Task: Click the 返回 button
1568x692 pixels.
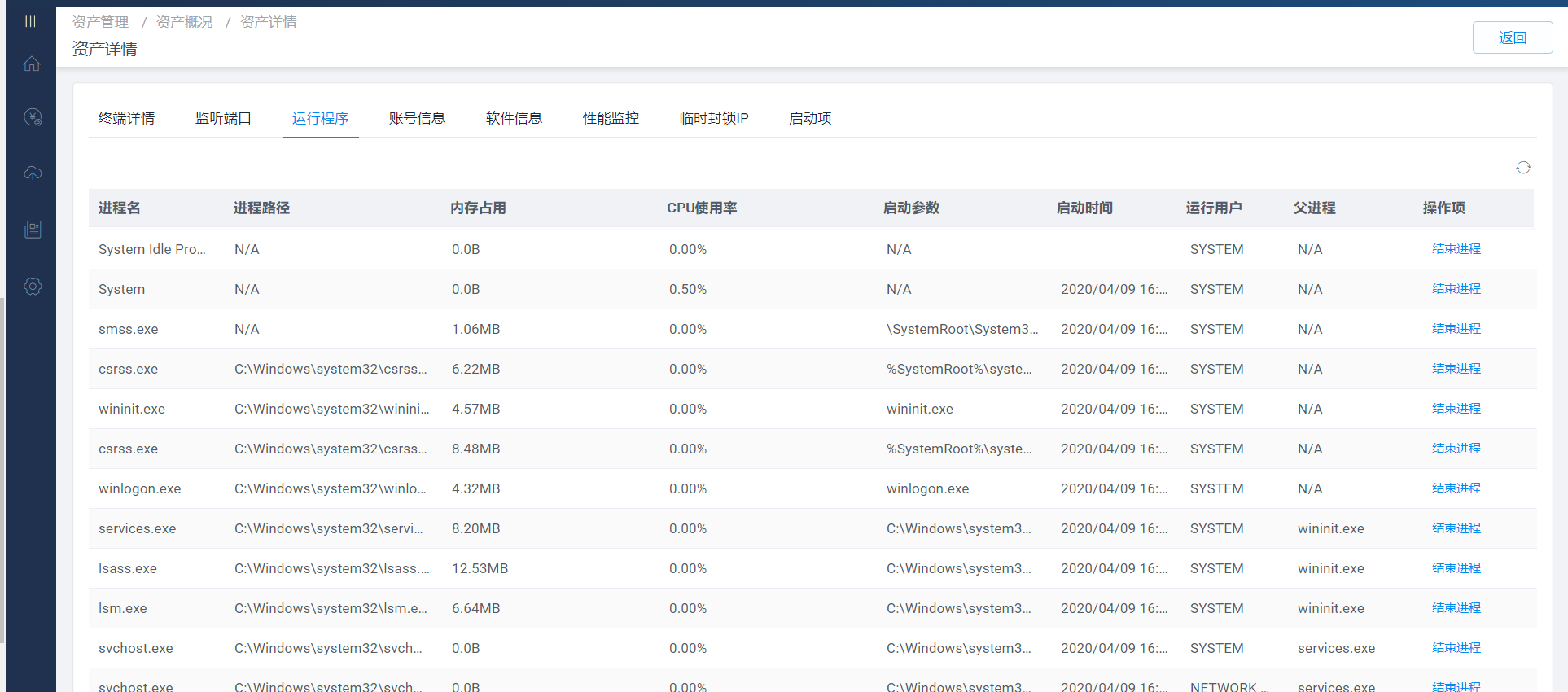Action: pos(1513,37)
